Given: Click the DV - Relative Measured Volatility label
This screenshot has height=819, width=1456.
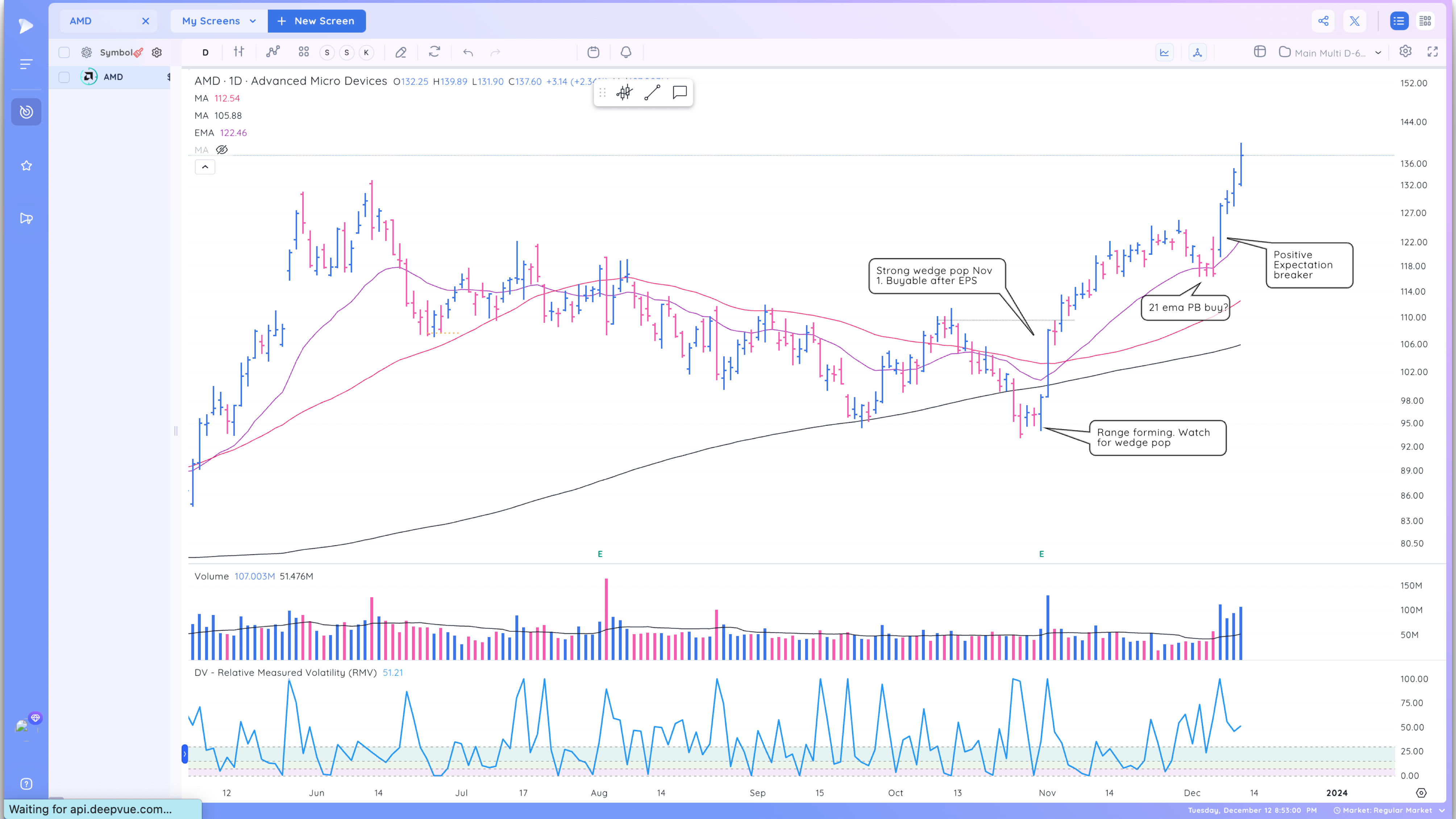Looking at the screenshot, I should pos(286,673).
